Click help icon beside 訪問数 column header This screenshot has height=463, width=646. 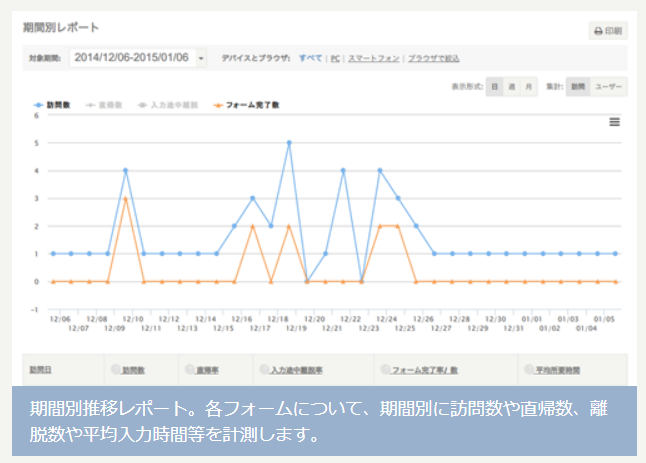pos(116,369)
